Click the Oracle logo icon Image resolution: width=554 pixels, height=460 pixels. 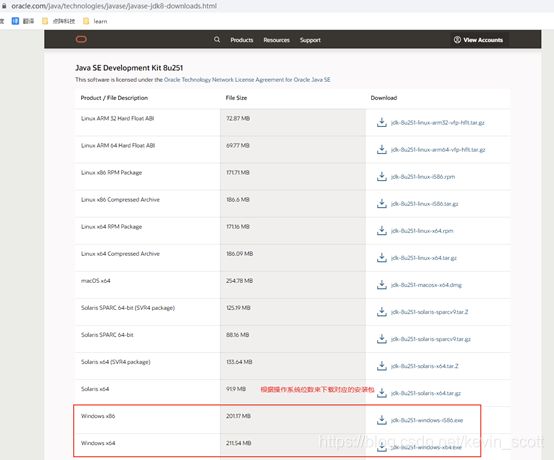point(81,39)
